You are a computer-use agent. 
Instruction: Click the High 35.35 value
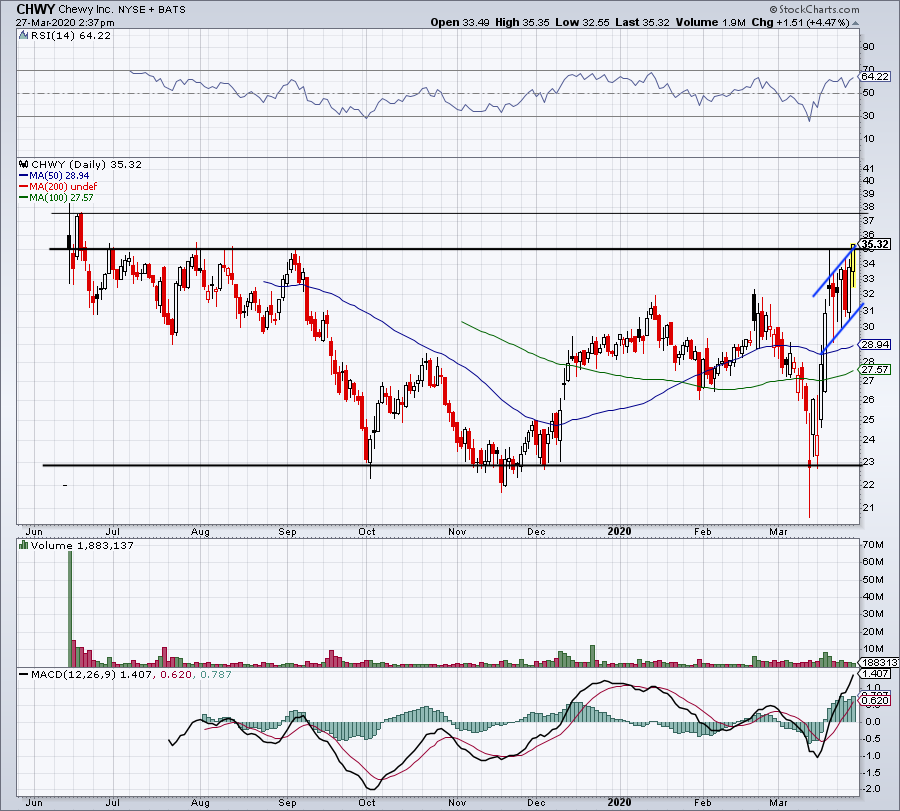pyautogui.click(x=522, y=22)
